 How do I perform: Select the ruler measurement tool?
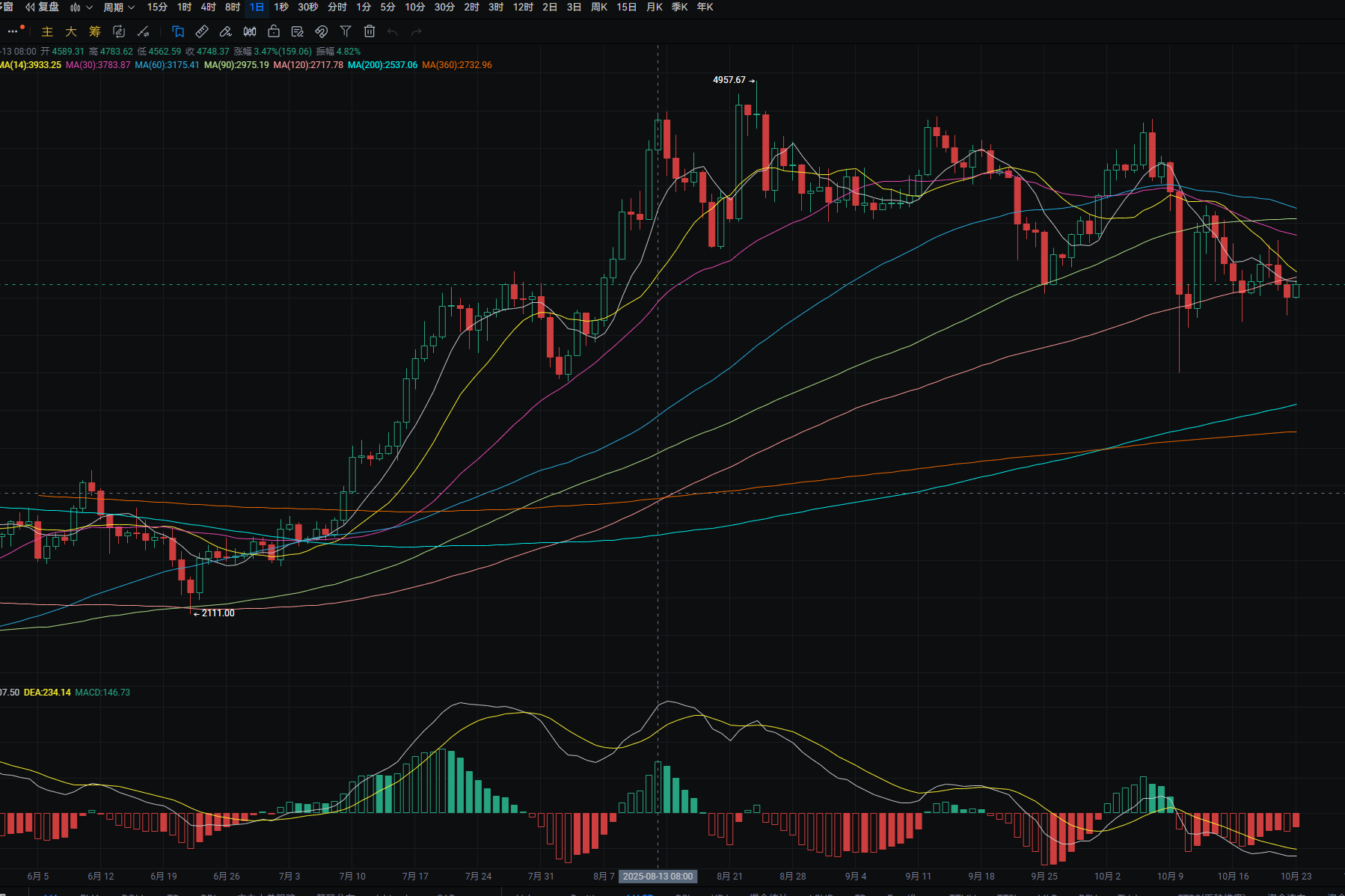click(x=202, y=31)
